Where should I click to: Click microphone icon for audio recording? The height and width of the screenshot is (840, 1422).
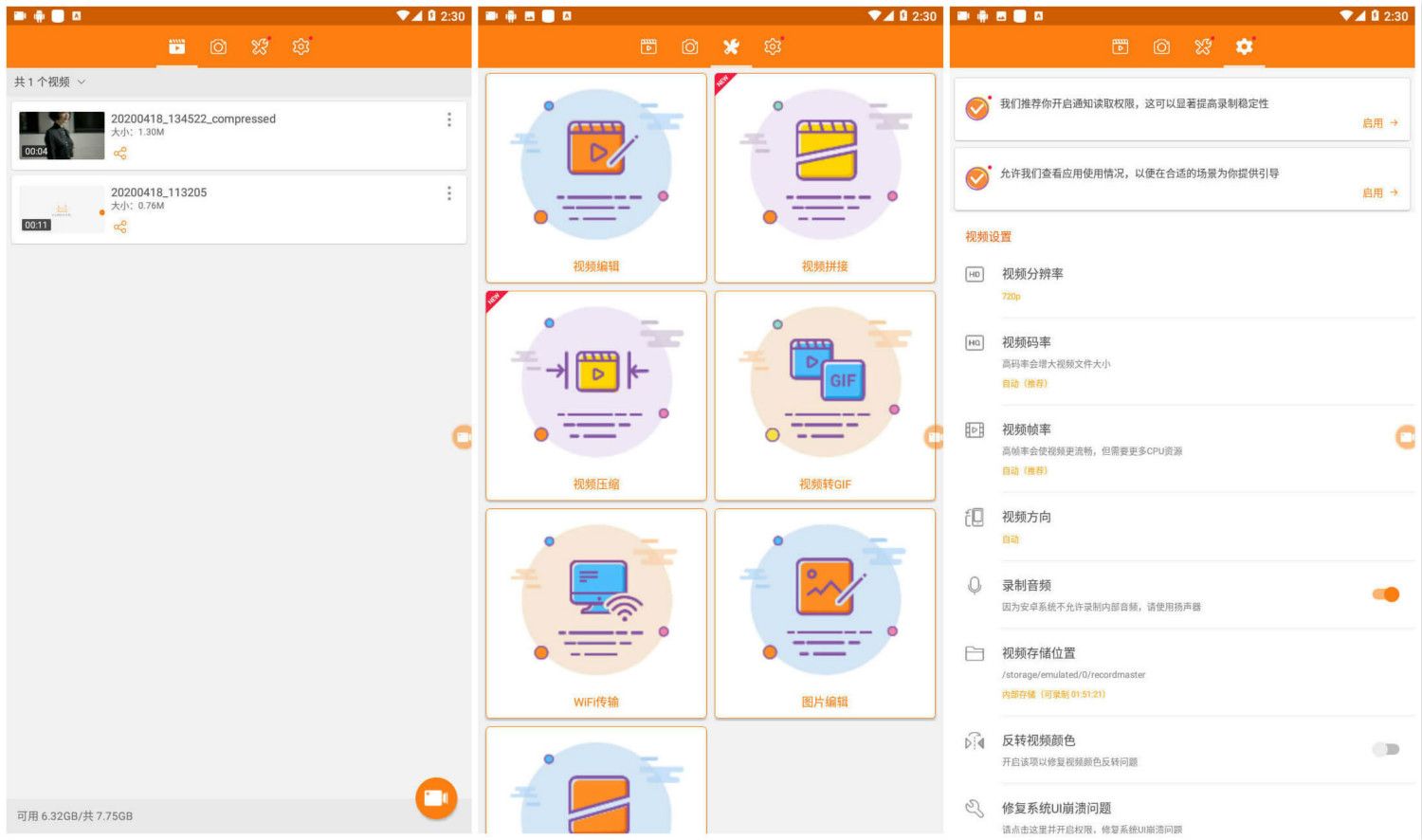[x=975, y=585]
